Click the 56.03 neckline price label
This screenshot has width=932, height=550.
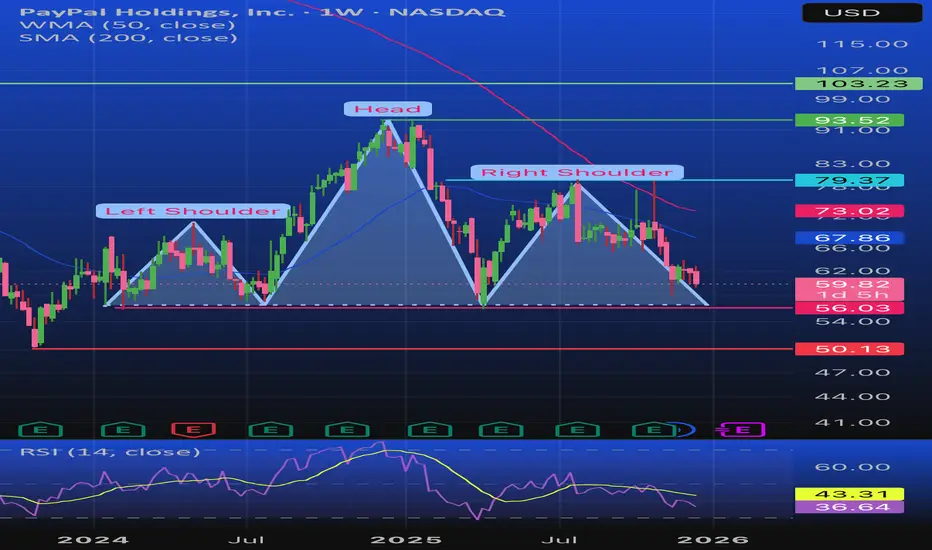coord(849,308)
